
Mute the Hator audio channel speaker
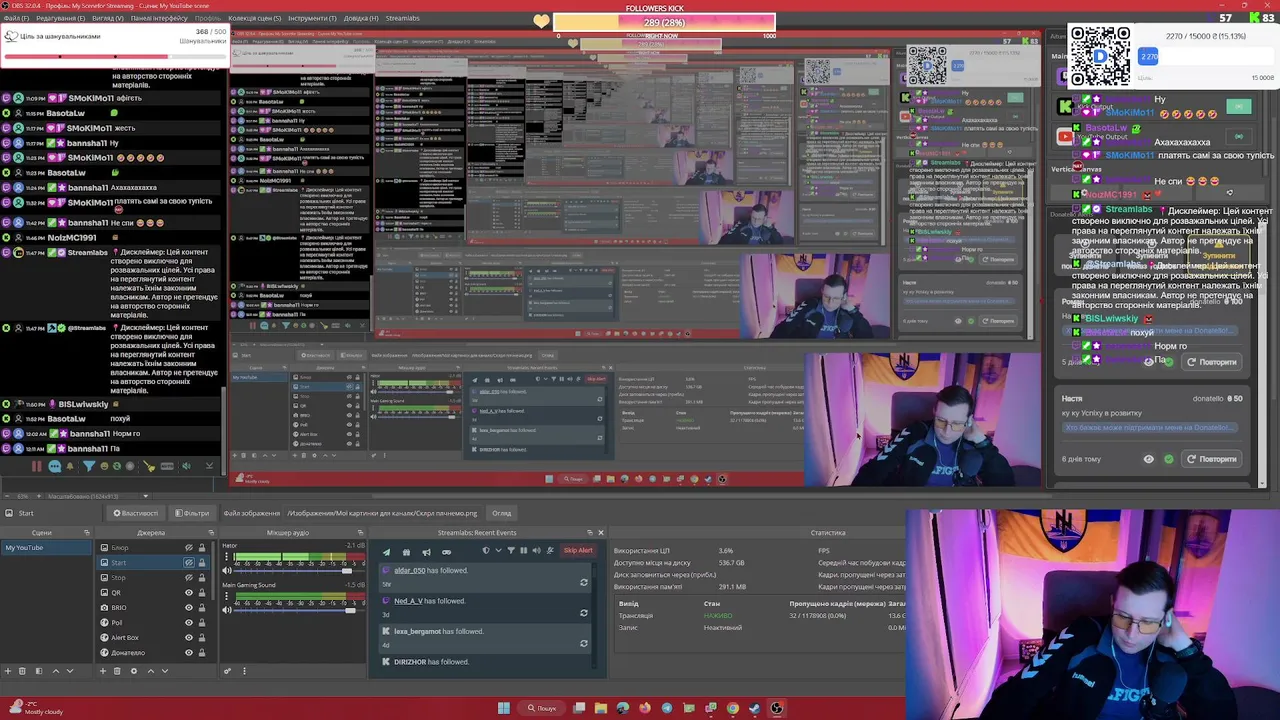(x=226, y=571)
